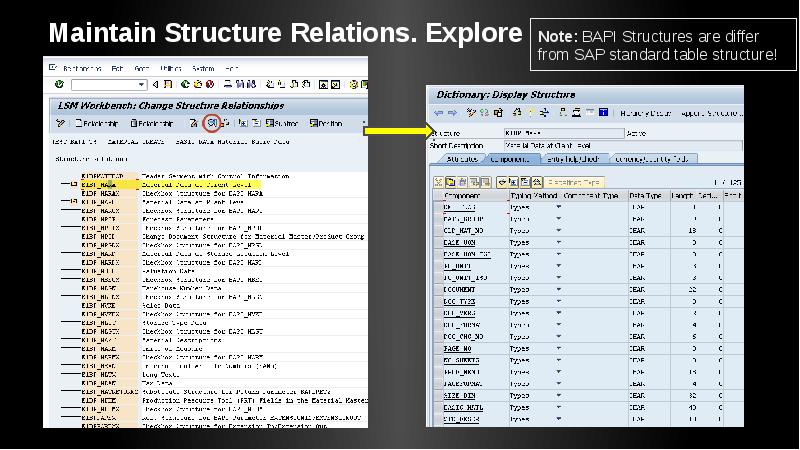The height and width of the screenshot is (450, 800).
Task: Click the Display/Change pencil icon in LSM Workbench
Action: (60, 123)
